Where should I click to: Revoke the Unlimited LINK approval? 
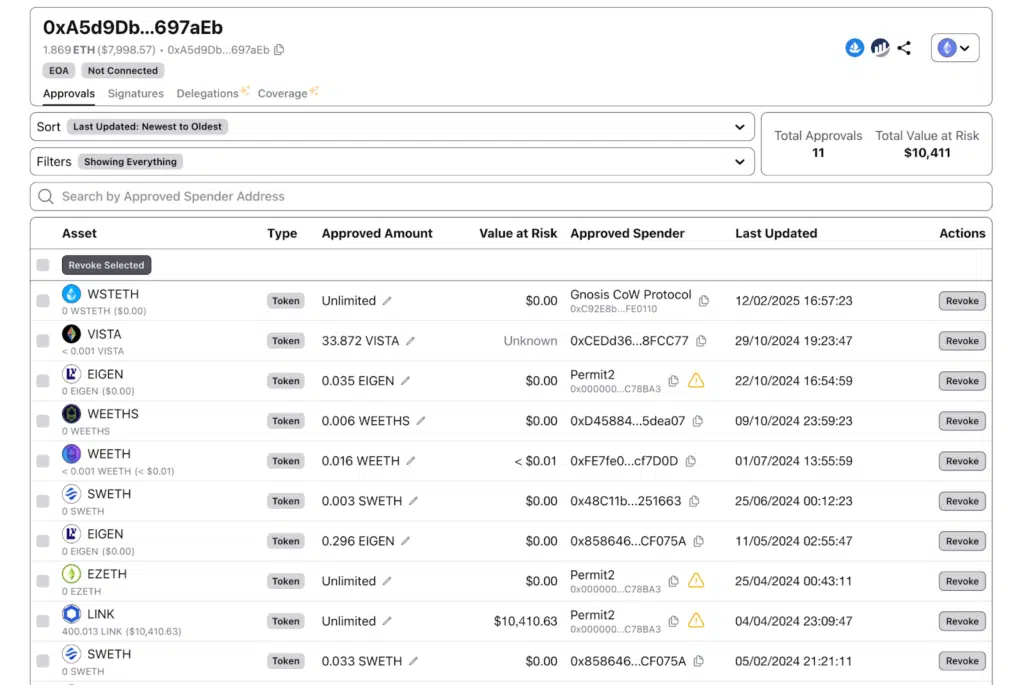tap(961, 621)
